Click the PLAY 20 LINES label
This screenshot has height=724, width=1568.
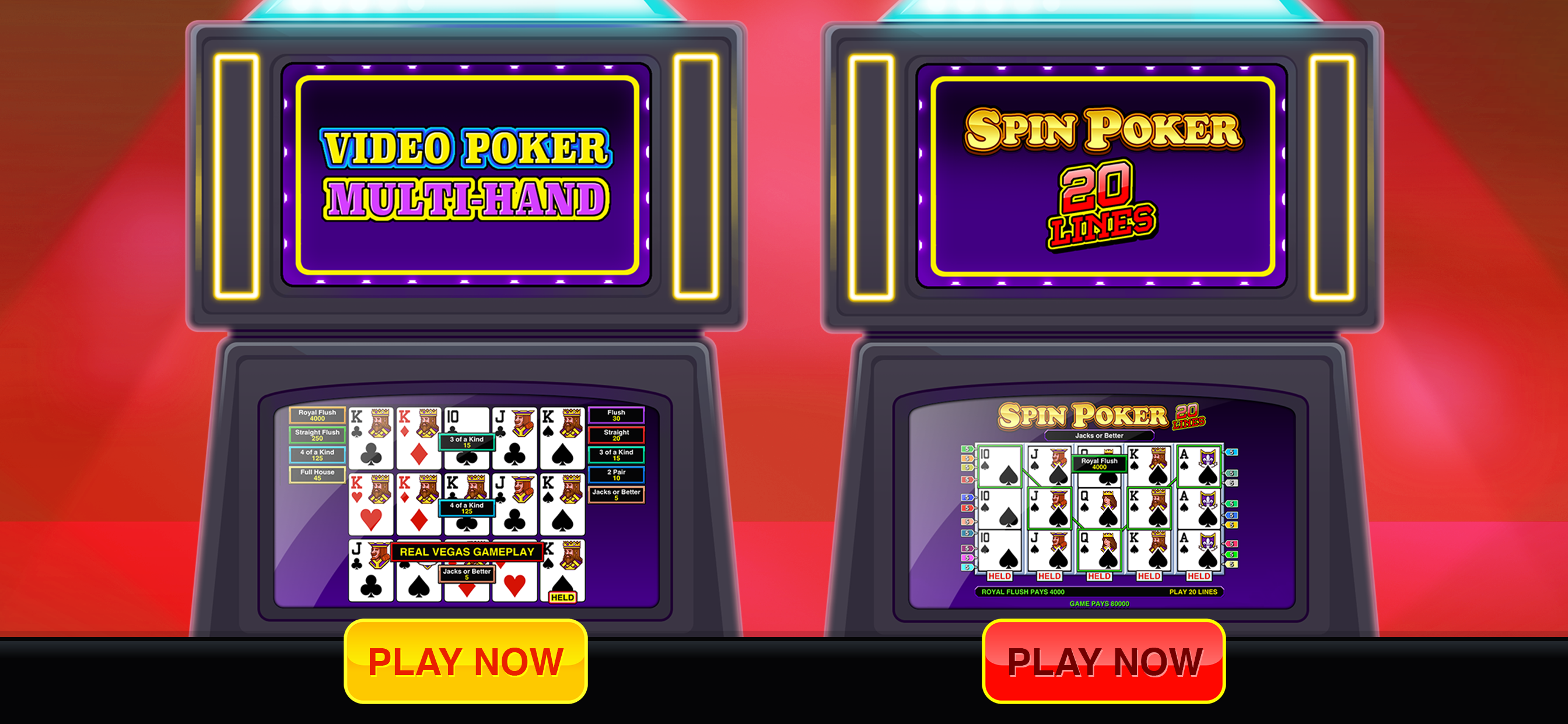(x=1193, y=591)
